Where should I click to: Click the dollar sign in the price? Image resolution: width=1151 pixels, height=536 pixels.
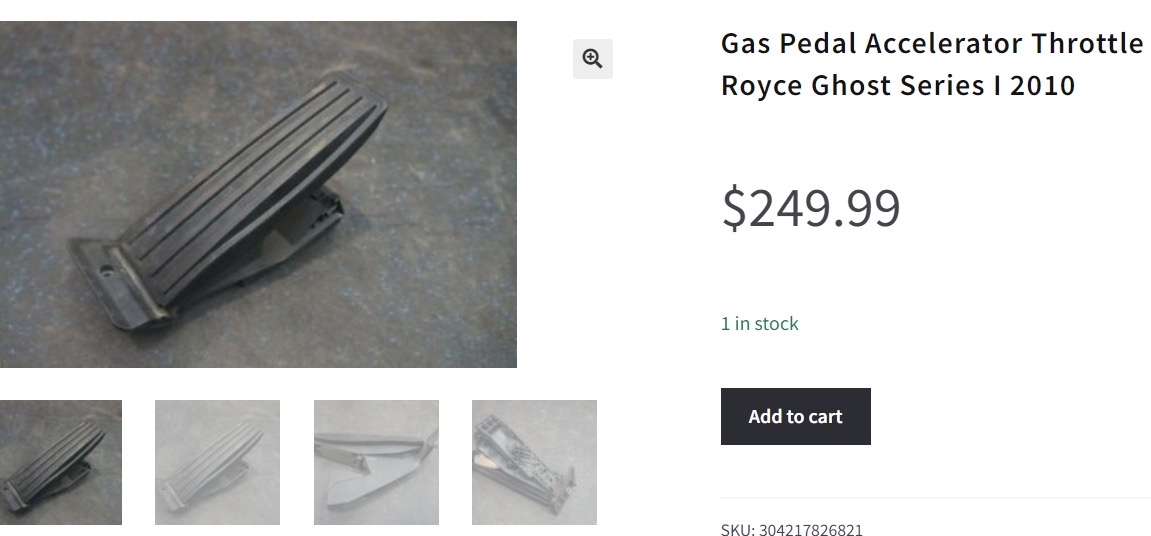tap(733, 208)
